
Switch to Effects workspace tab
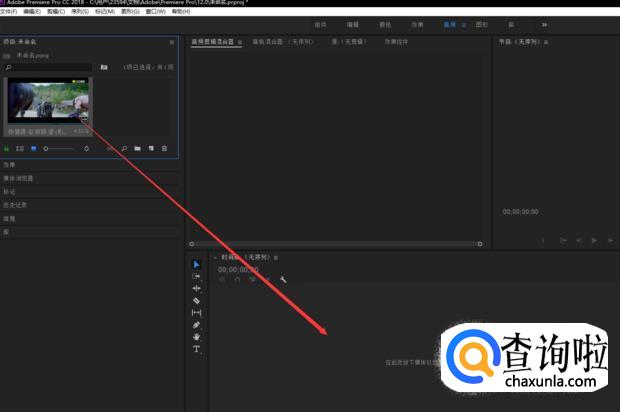coord(417,25)
